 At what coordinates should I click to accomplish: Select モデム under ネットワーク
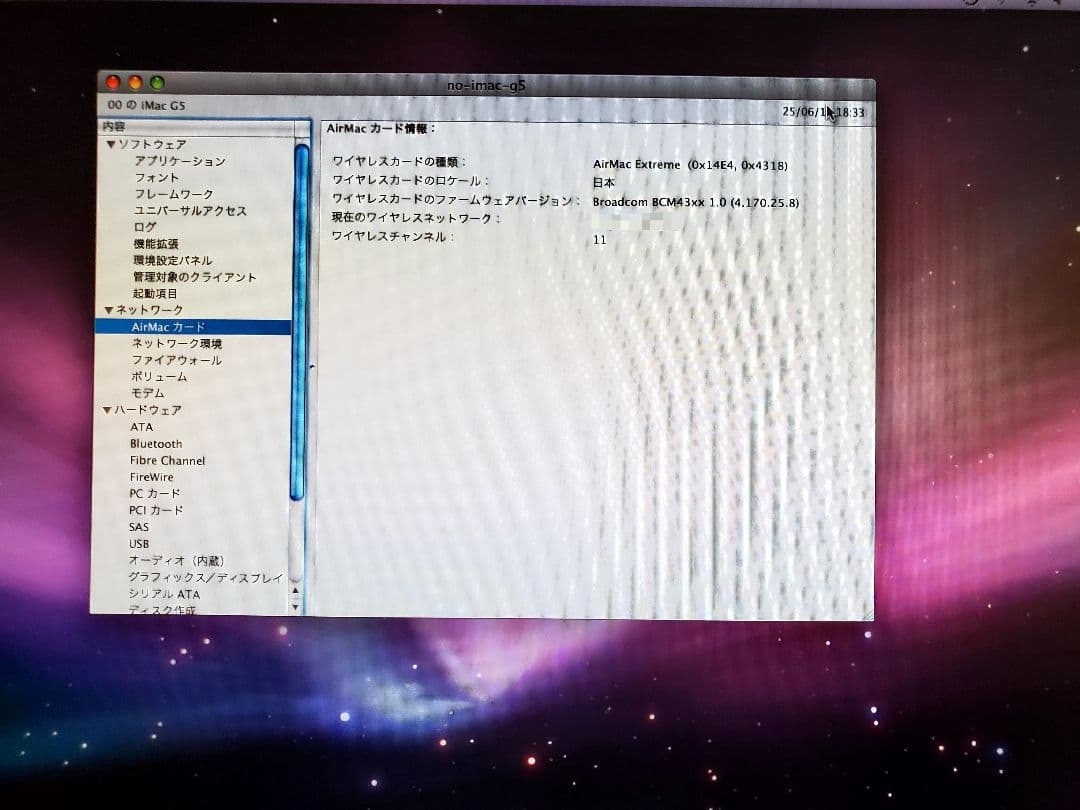149,393
